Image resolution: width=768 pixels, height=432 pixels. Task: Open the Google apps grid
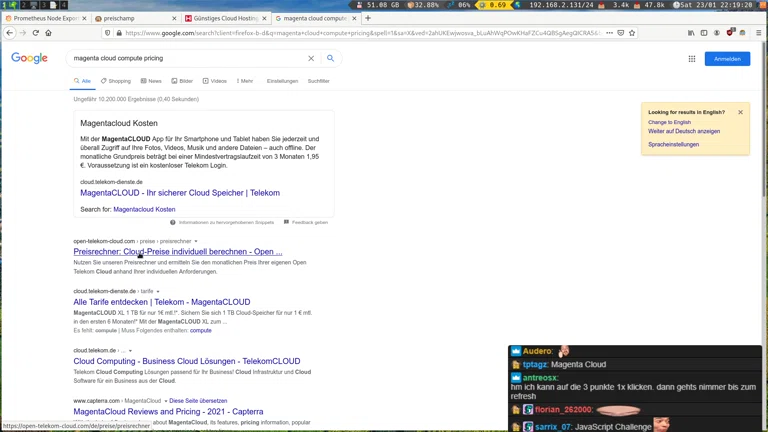pos(691,59)
